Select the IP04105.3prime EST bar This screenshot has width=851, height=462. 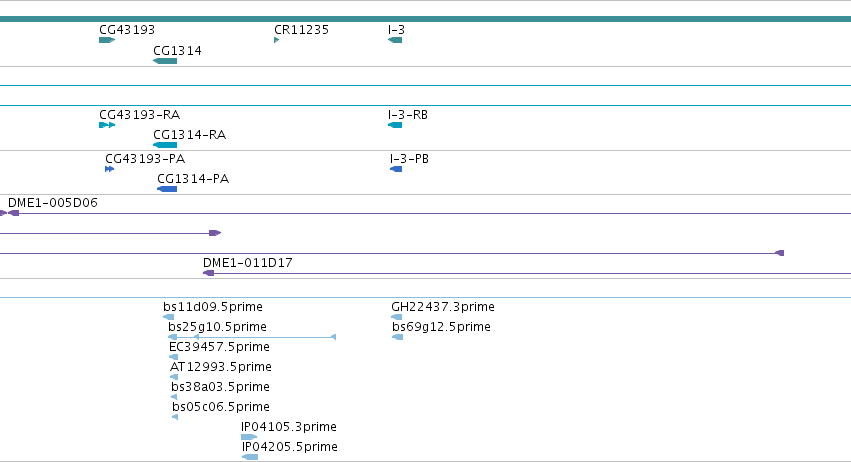tap(249, 438)
